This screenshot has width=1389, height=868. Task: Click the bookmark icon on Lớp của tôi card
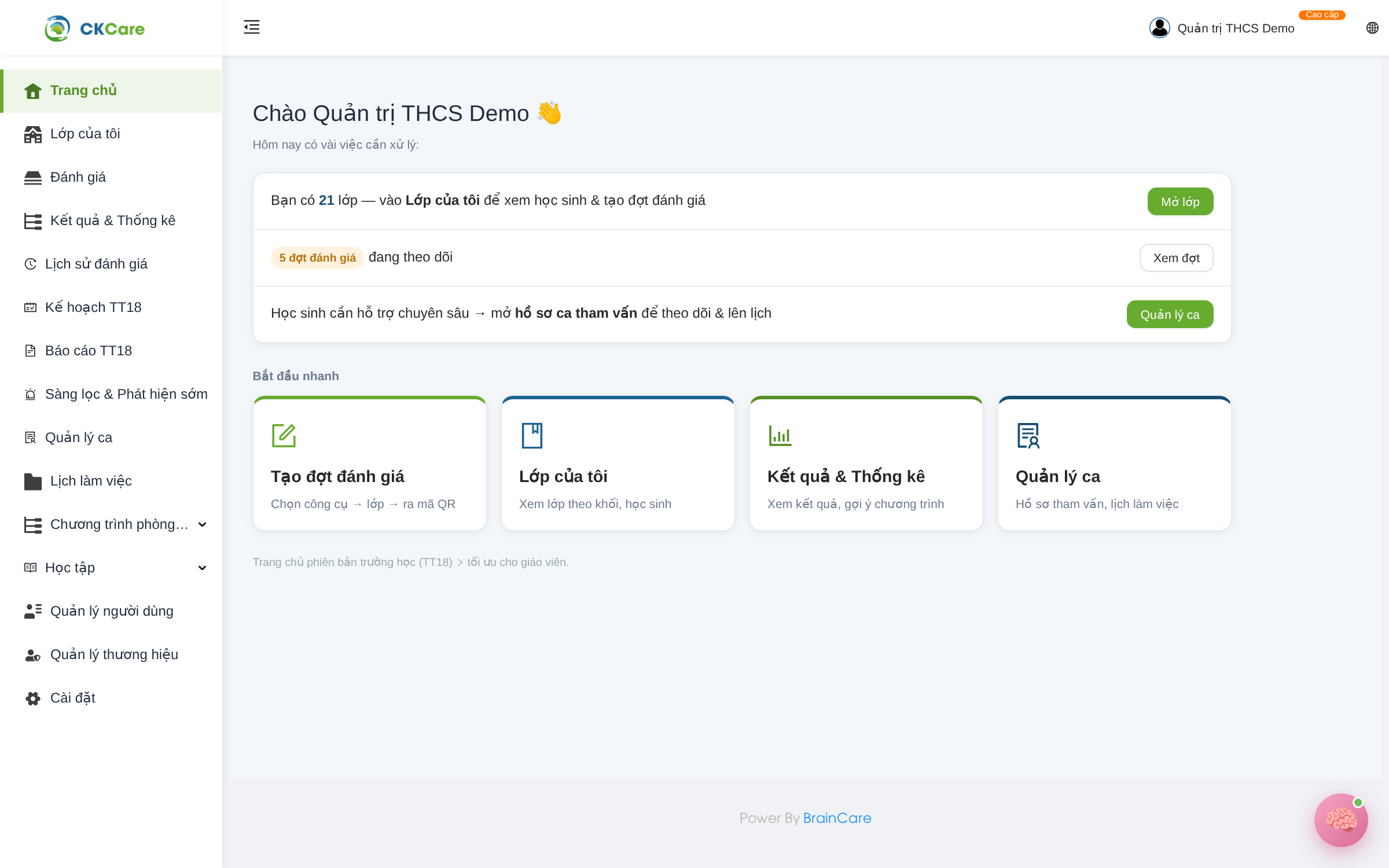pyautogui.click(x=532, y=436)
